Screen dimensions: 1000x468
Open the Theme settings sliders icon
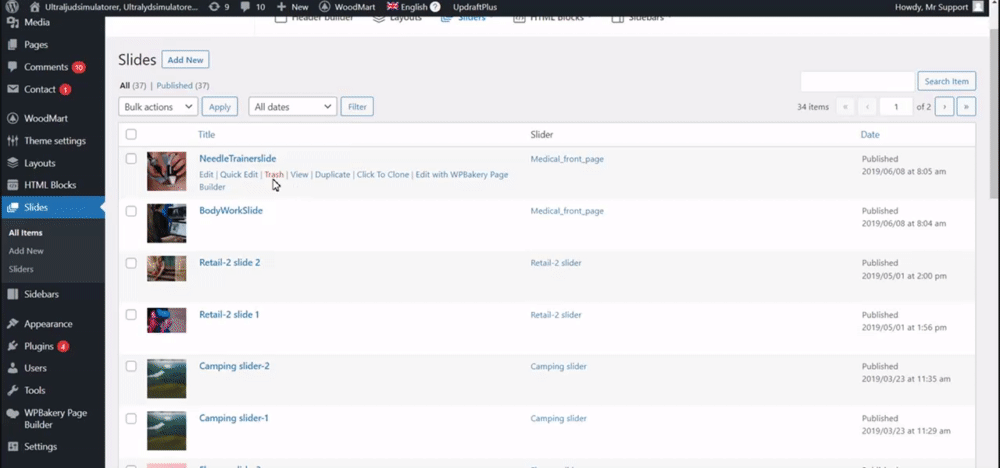coord(13,141)
